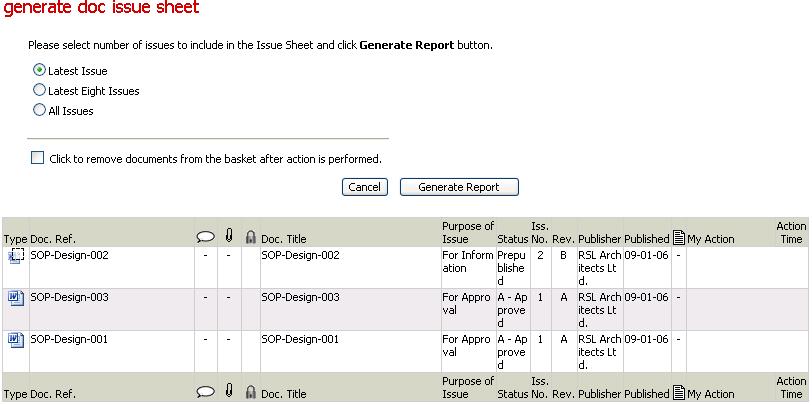Click the SOP-Design-002 document type icon
The width and height of the screenshot is (812, 405).
click(16, 256)
